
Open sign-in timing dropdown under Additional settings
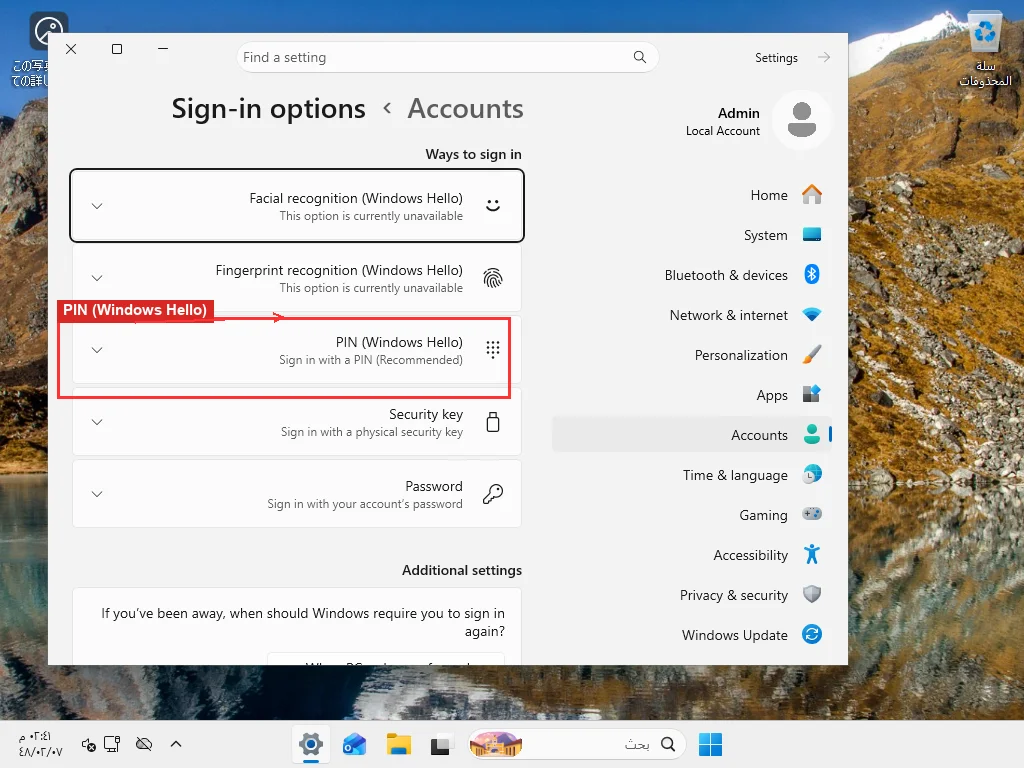click(386, 658)
